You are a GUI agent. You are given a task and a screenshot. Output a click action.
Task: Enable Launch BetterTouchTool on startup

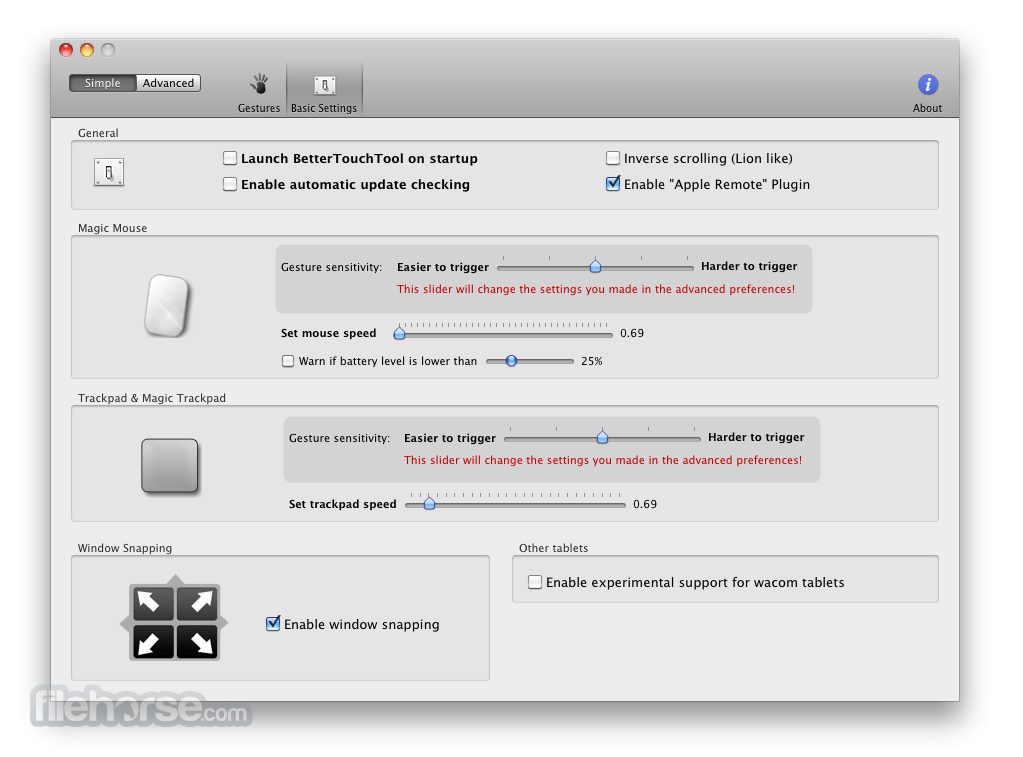[230, 158]
